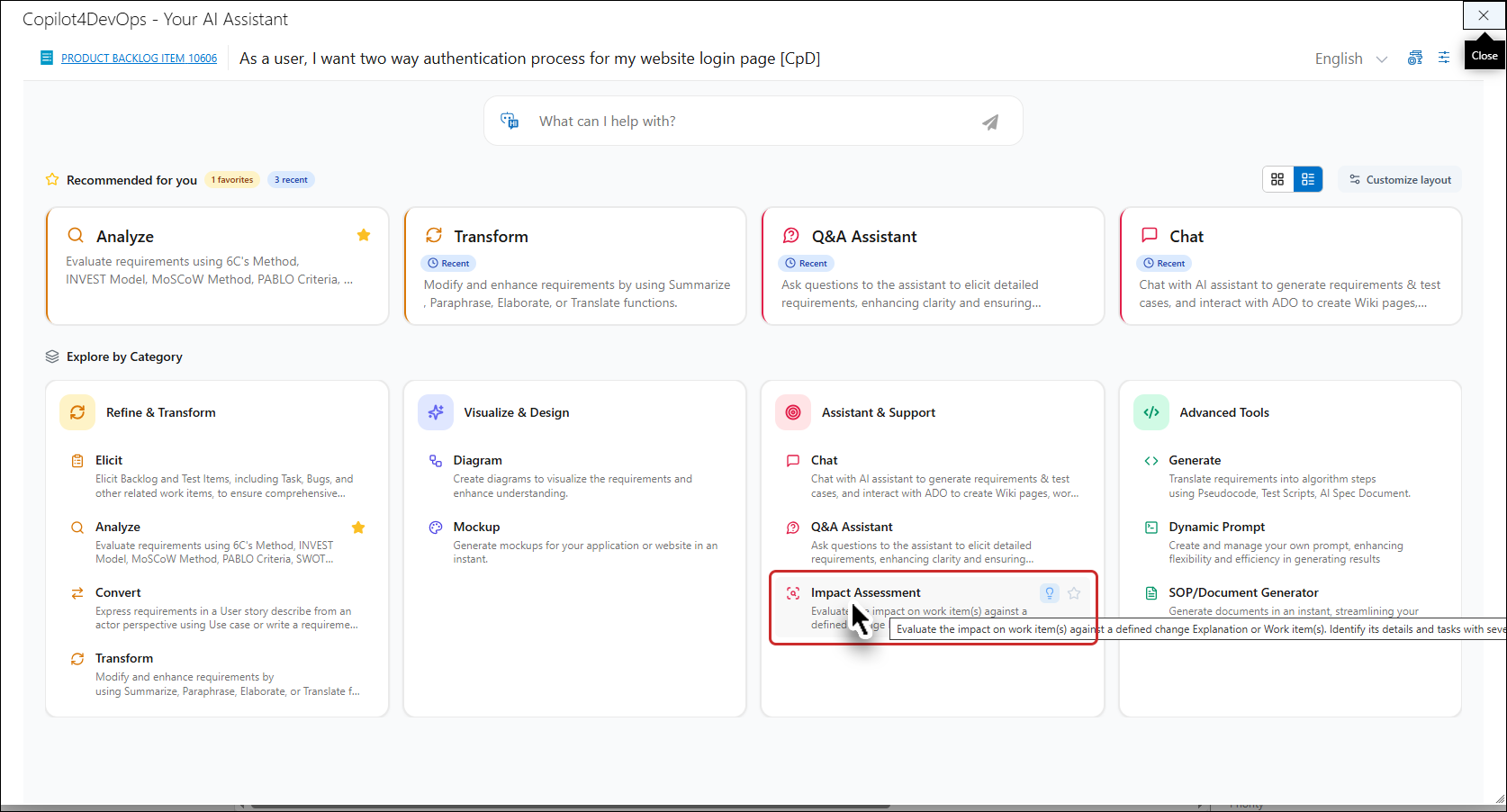Screen dimensions: 1507x812
Task: Click the Customize layout button
Action: click(1400, 180)
